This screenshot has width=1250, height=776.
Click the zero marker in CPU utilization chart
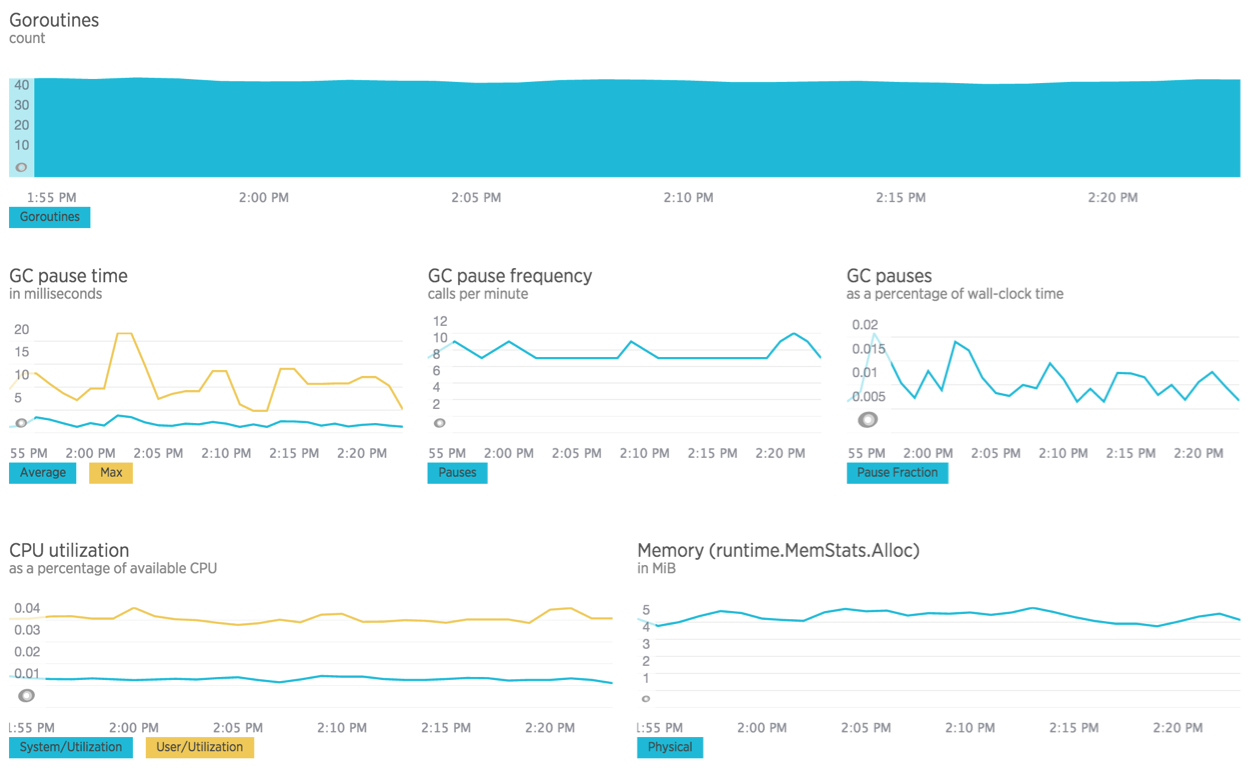(x=27, y=695)
